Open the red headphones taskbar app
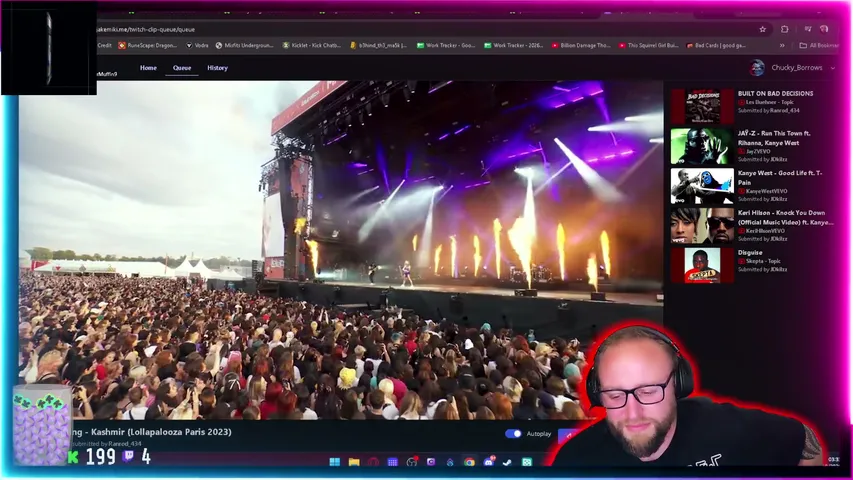The height and width of the screenshot is (480, 853). [373, 462]
